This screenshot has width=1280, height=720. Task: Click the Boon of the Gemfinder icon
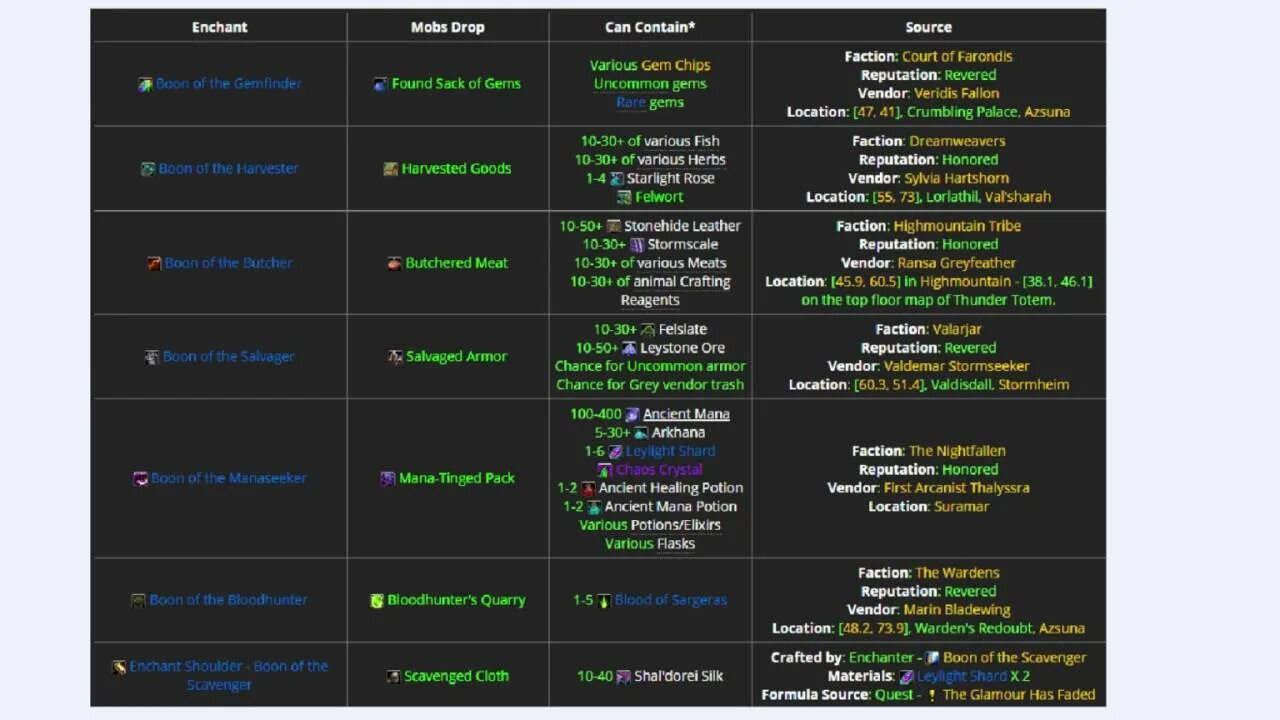click(x=145, y=84)
